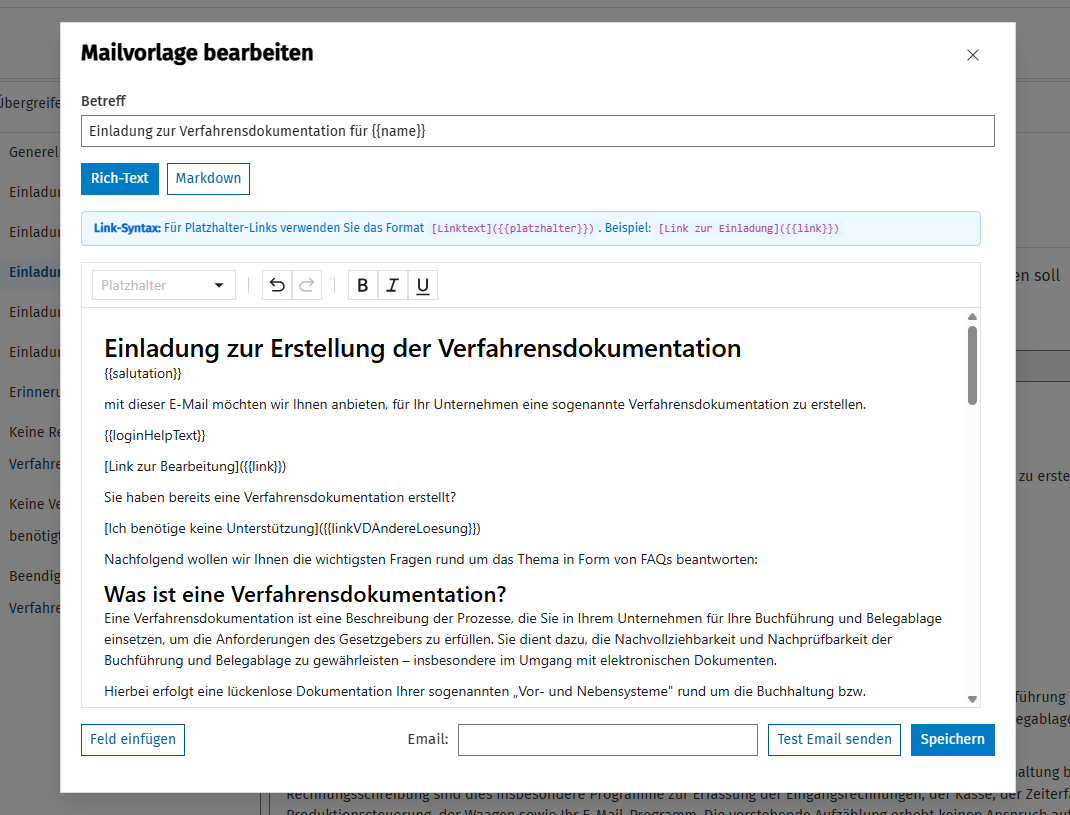Click the '[Linktext]({{platzhalter}})' code example
Screen dimensions: 1070x815
pos(512,229)
